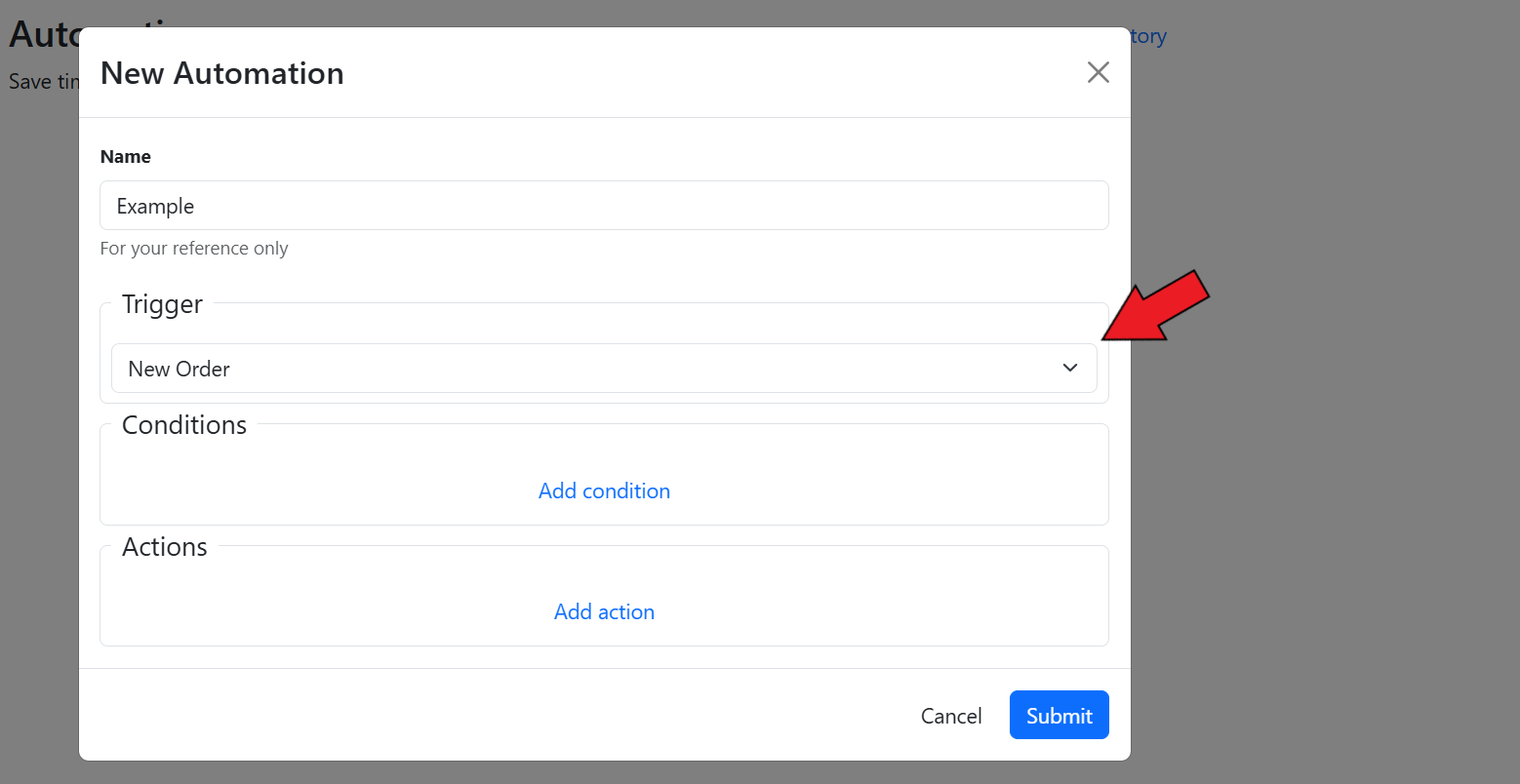Click the 'Save tim' subtitle behind the dialog
This screenshot has width=1520, height=784.
44,82
